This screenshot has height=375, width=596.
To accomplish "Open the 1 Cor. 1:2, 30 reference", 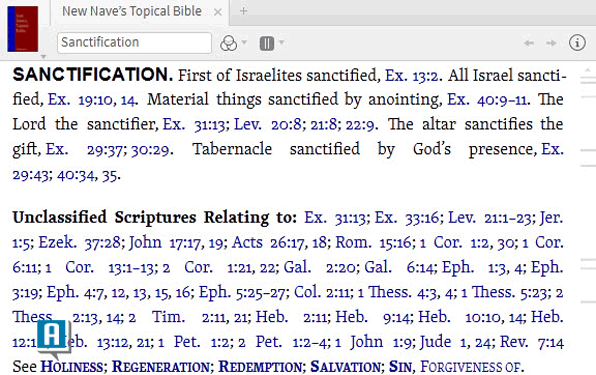I will point(467,243).
